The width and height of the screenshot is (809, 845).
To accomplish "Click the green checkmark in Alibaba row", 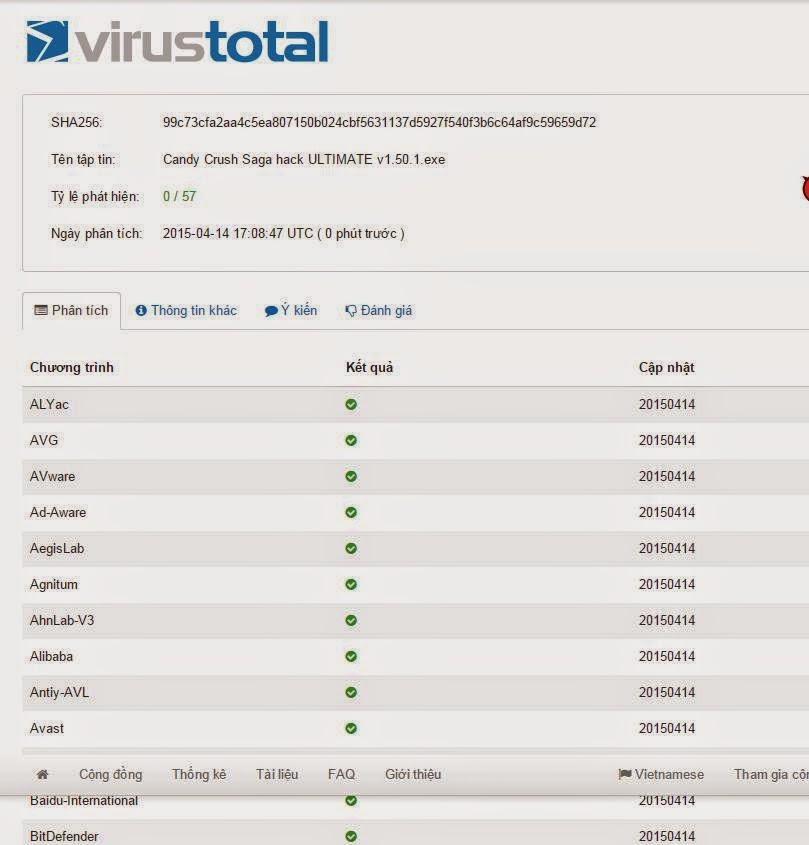I will 351,656.
